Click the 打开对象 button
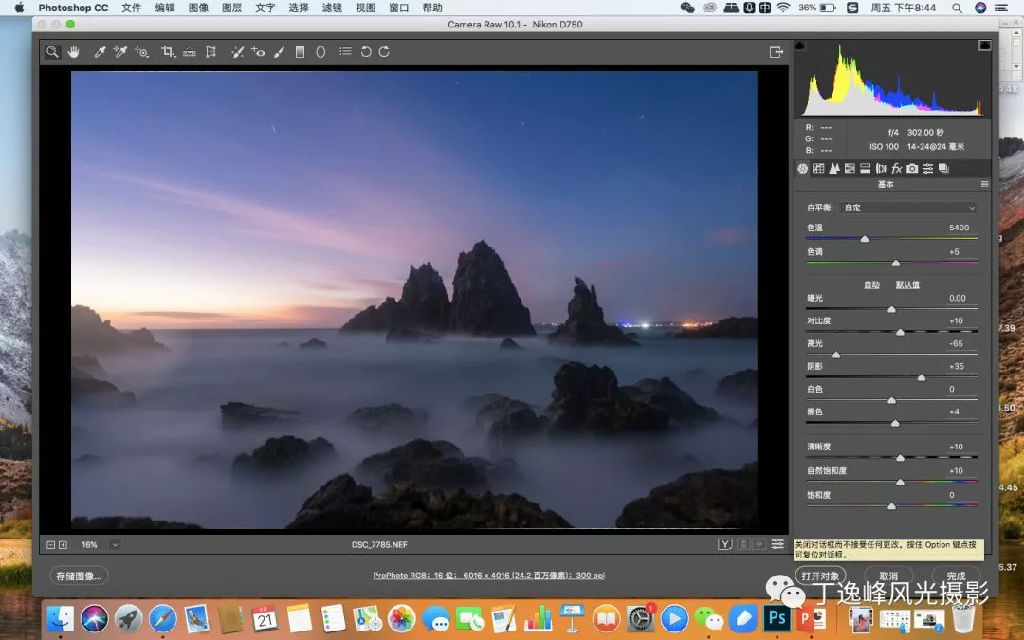The width and height of the screenshot is (1024, 640). coord(822,576)
